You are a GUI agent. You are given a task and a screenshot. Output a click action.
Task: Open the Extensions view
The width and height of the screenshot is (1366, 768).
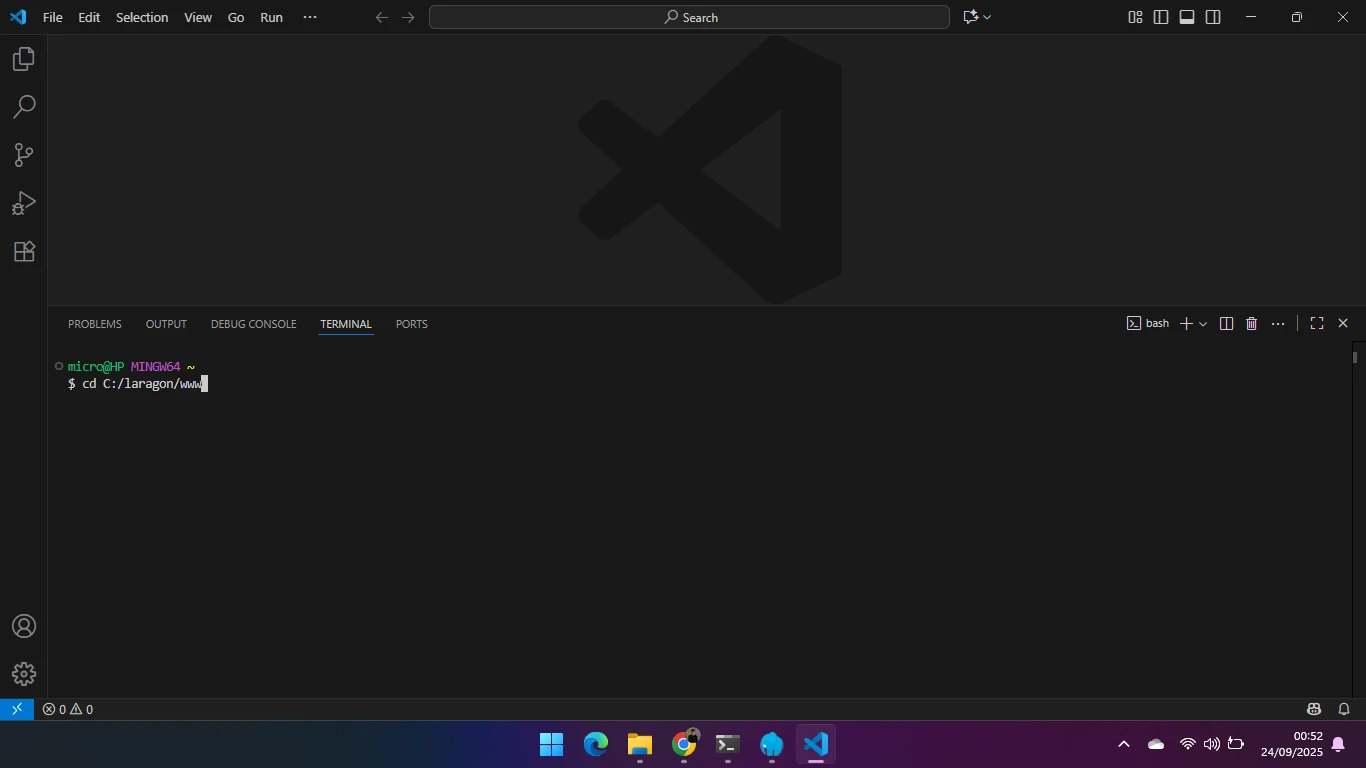[x=24, y=251]
